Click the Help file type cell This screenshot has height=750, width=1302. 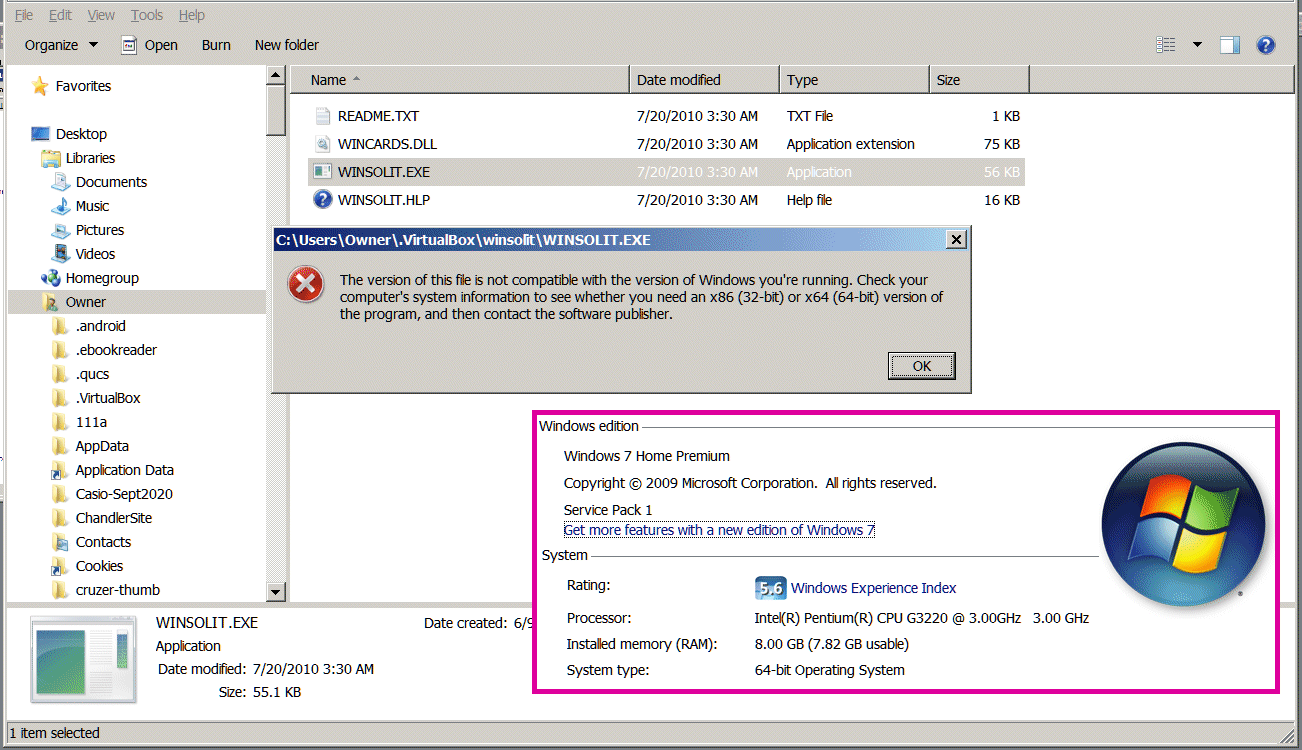[809, 200]
